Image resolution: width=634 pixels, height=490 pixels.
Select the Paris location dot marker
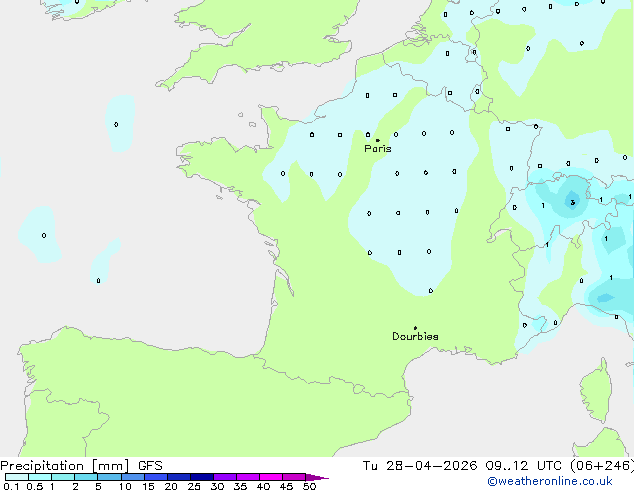point(378,140)
